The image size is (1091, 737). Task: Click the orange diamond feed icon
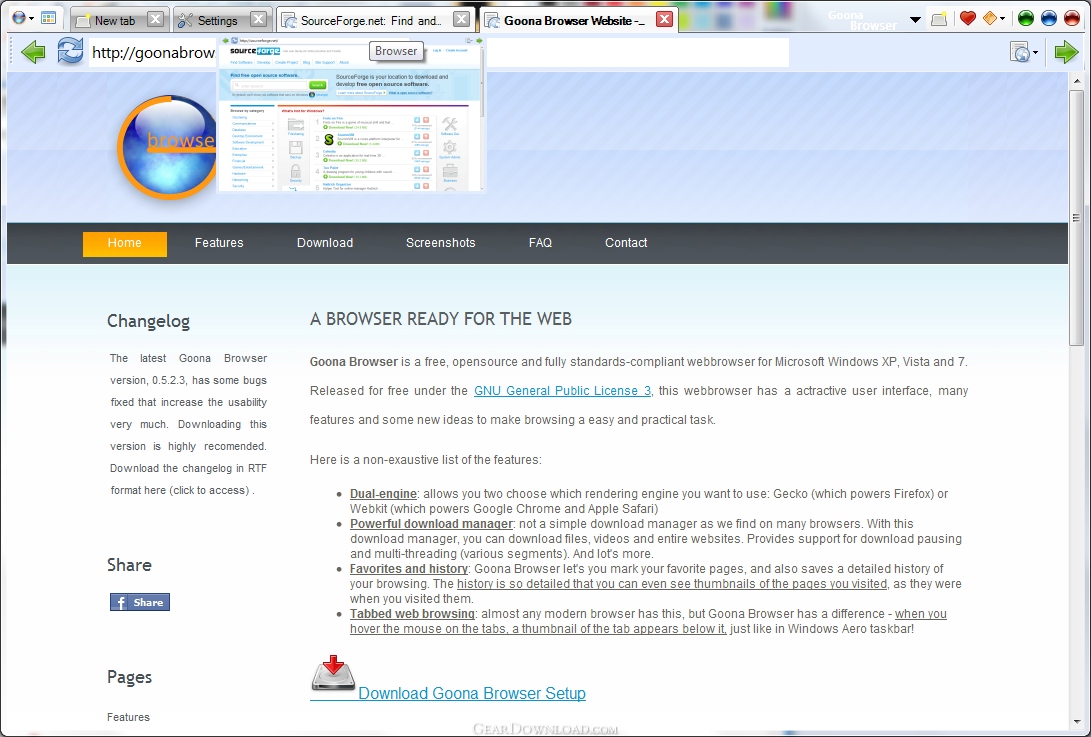(x=989, y=19)
